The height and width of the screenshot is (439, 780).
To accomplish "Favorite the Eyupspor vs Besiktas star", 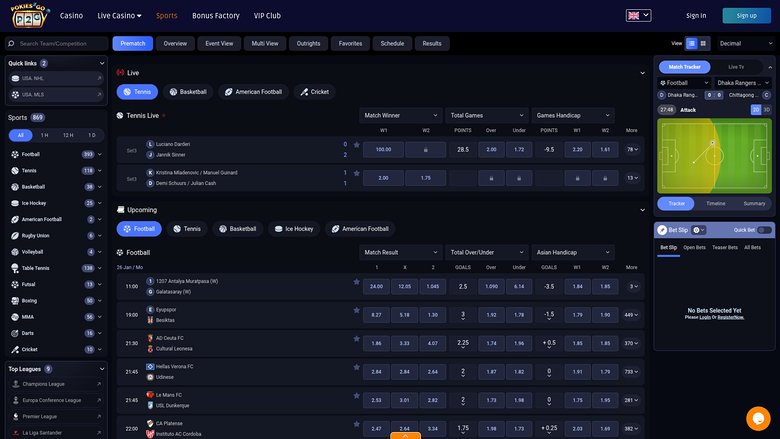I will pos(357,310).
